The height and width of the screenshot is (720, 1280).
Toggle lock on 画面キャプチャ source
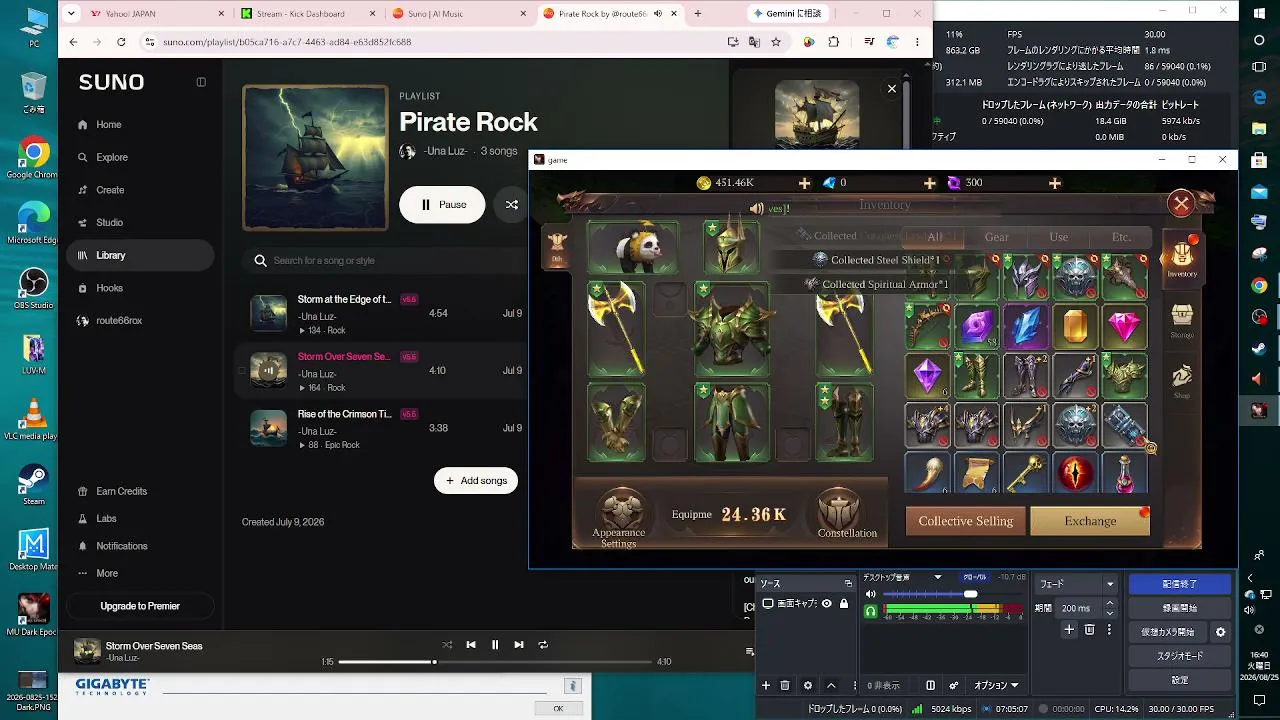coord(844,604)
